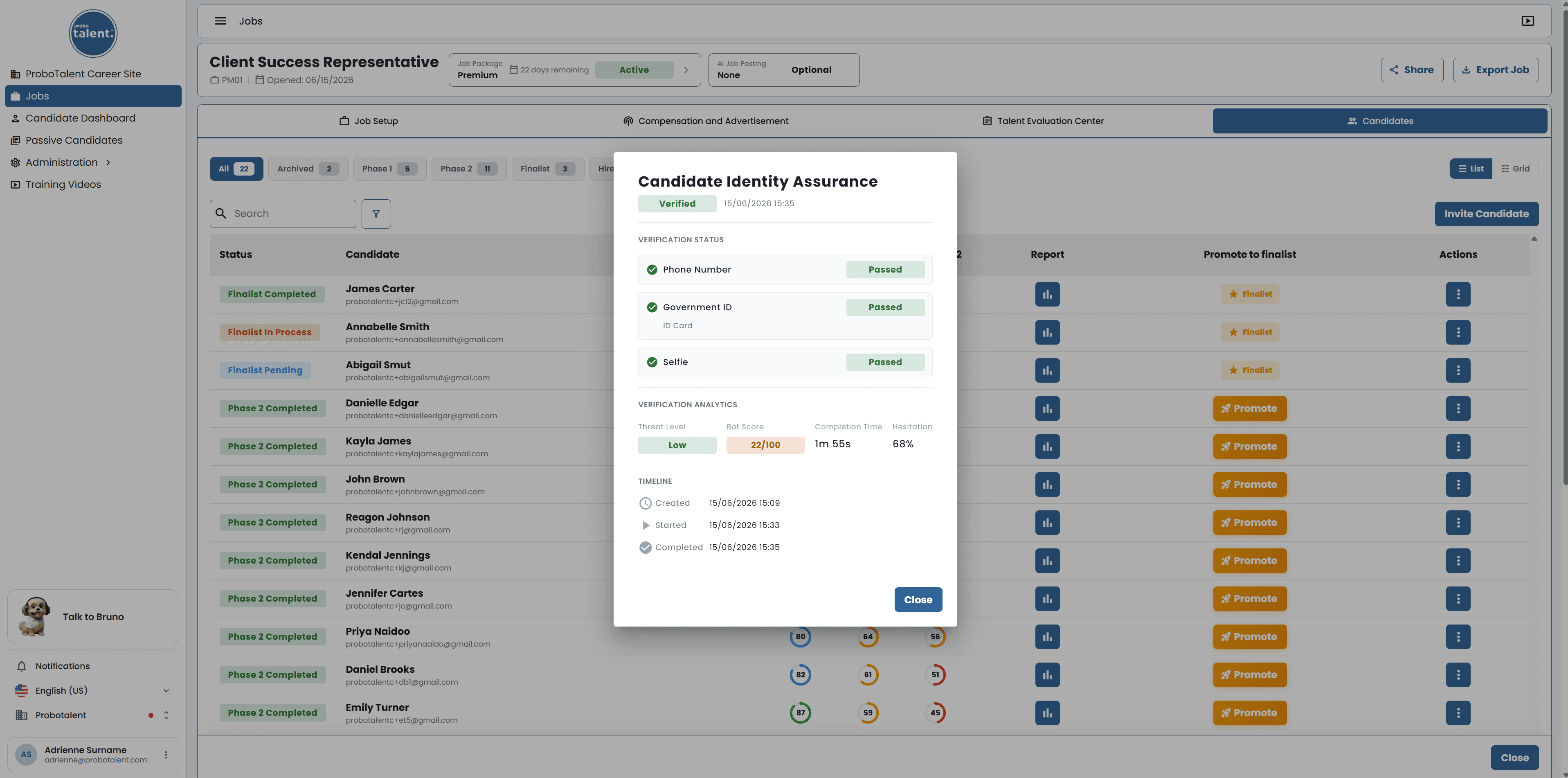View report icon for Kayla James
The height and width of the screenshot is (778, 1568).
pos(1047,446)
